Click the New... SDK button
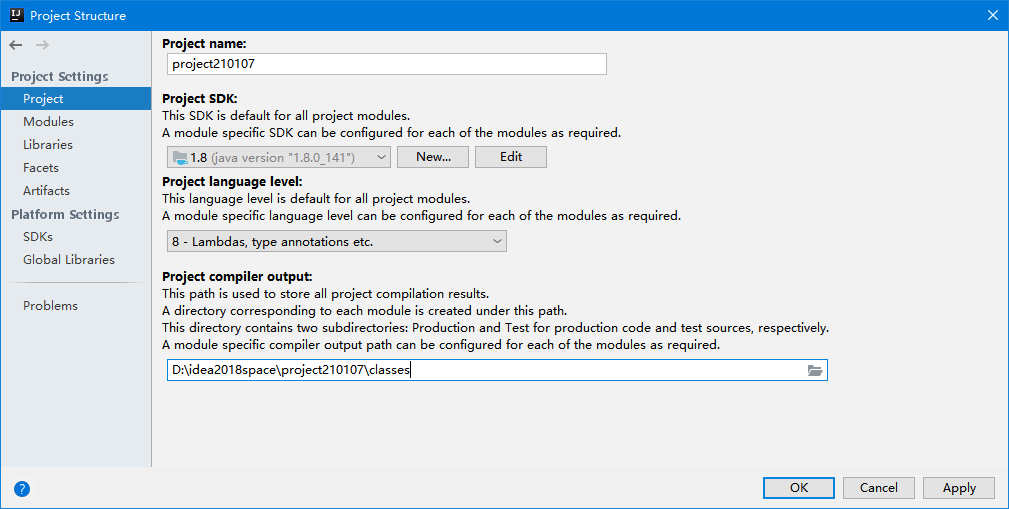Screen dimensions: 1009x509 pos(432,157)
